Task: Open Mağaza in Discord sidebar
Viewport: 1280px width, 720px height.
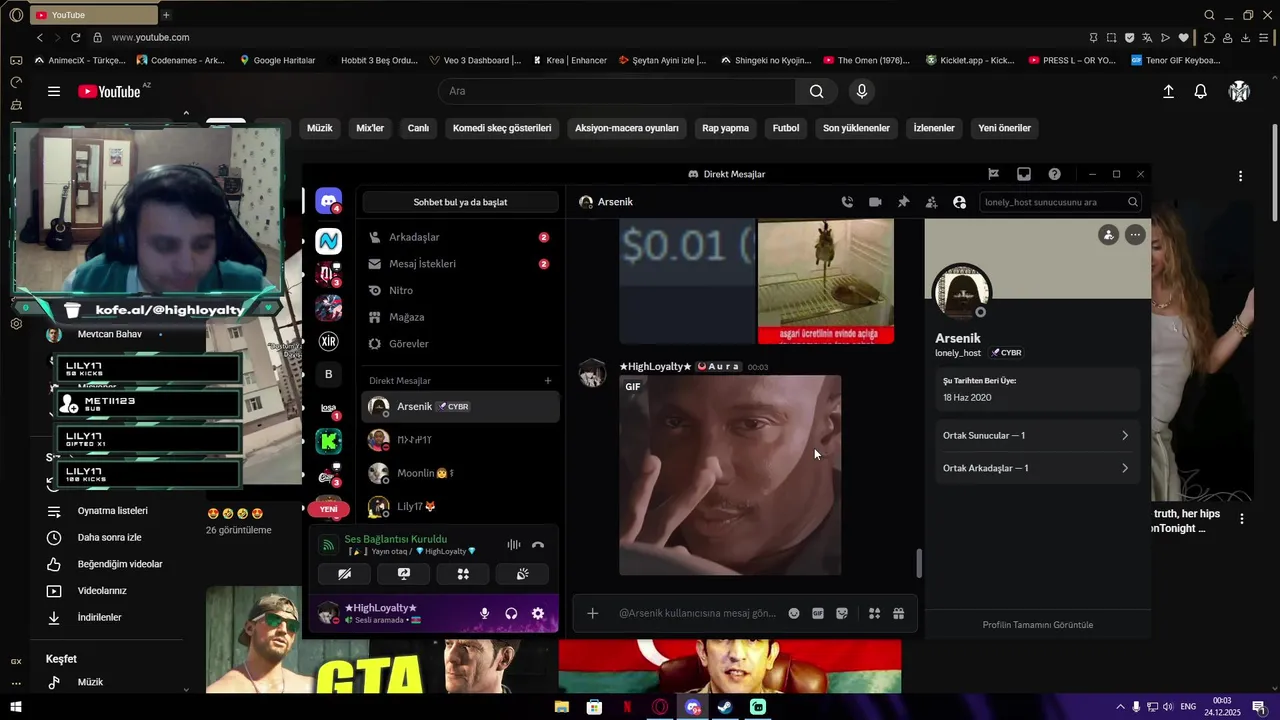Action: [460, 317]
